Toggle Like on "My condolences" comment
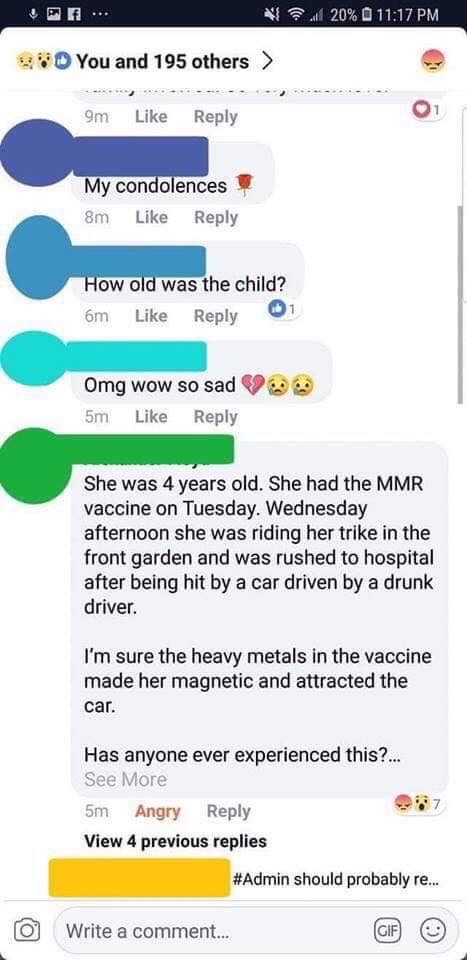Image resolution: width=467 pixels, height=960 pixels. click(x=151, y=217)
